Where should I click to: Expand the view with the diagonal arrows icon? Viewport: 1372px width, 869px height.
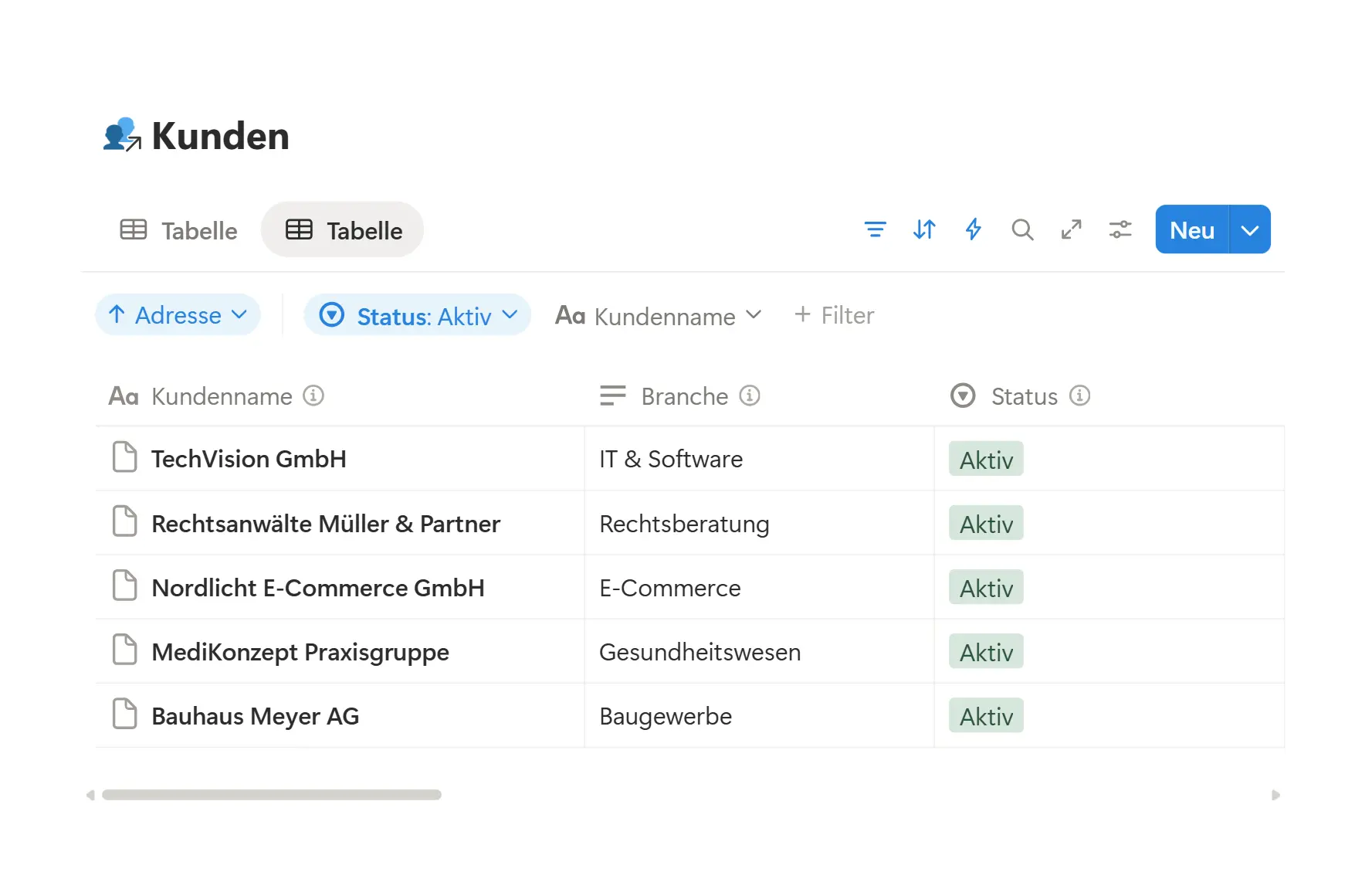click(1072, 229)
